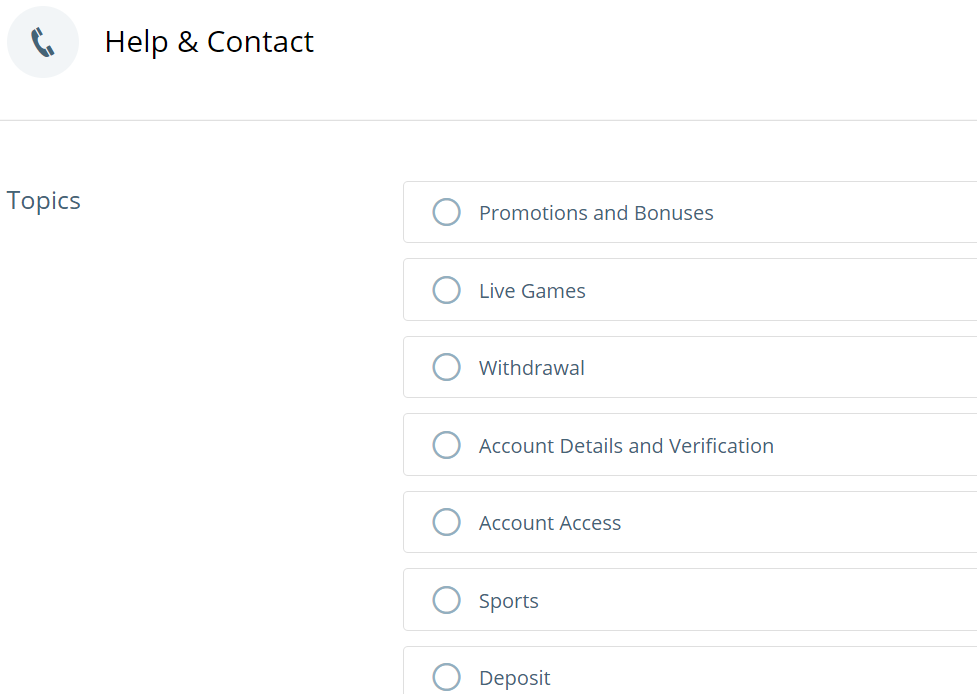This screenshot has width=977, height=694.
Task: Click the Deposit topic label text
Action: click(x=515, y=678)
